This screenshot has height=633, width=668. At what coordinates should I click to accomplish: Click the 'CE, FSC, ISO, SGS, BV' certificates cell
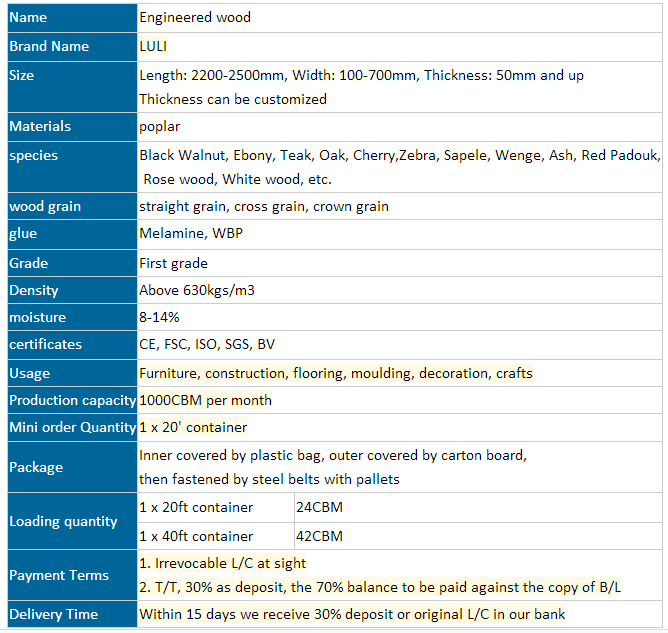coord(207,344)
